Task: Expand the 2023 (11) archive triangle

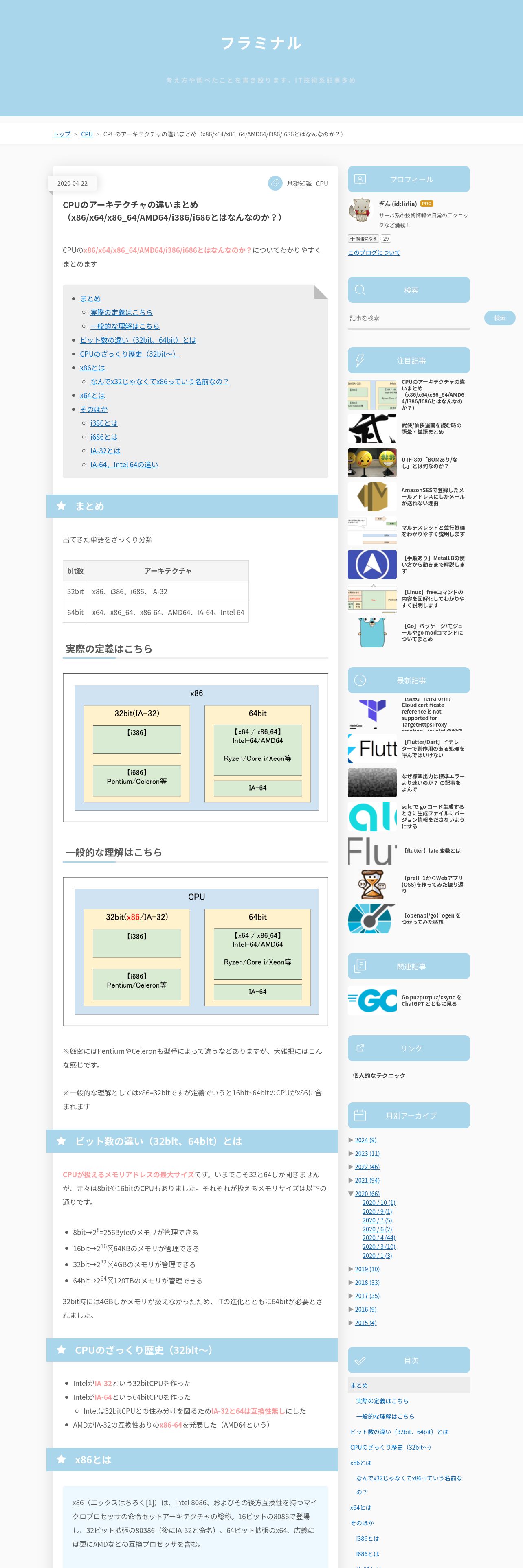Action: pyautogui.click(x=351, y=1153)
